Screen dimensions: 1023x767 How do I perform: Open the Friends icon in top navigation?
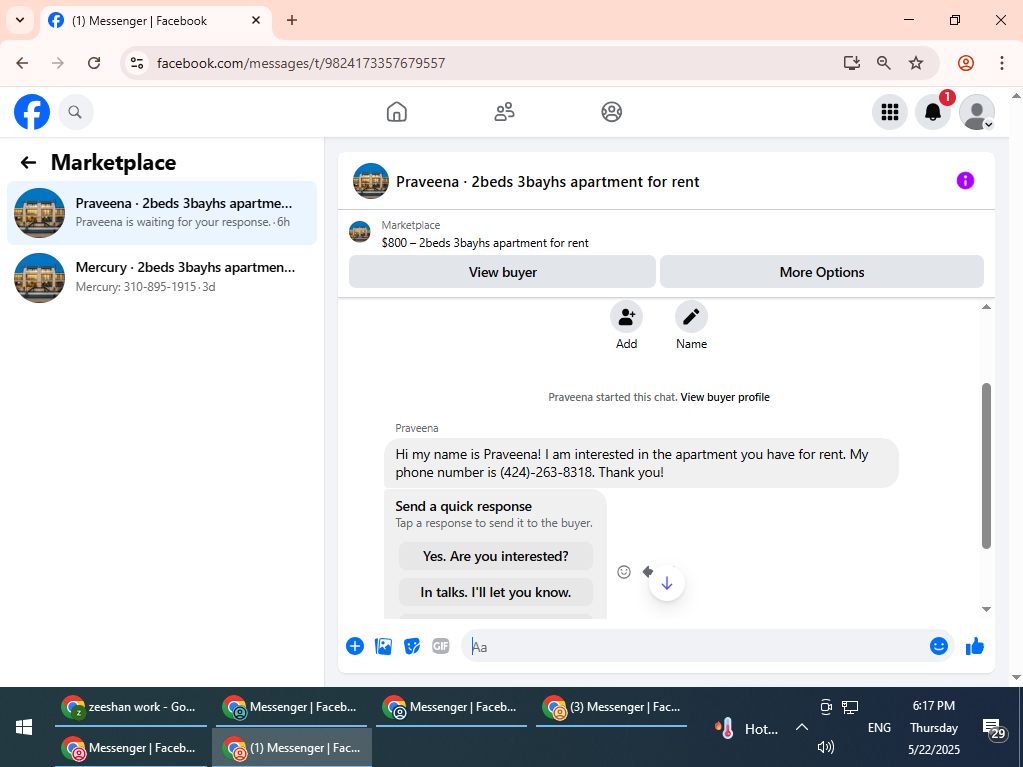(504, 112)
